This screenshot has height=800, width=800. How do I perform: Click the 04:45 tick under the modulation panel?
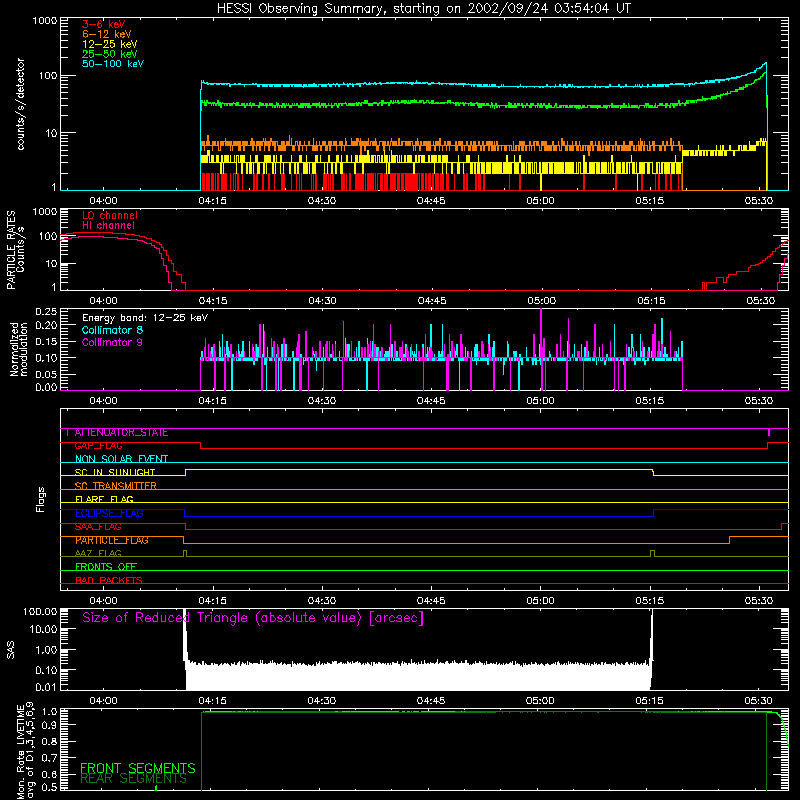pos(431,401)
